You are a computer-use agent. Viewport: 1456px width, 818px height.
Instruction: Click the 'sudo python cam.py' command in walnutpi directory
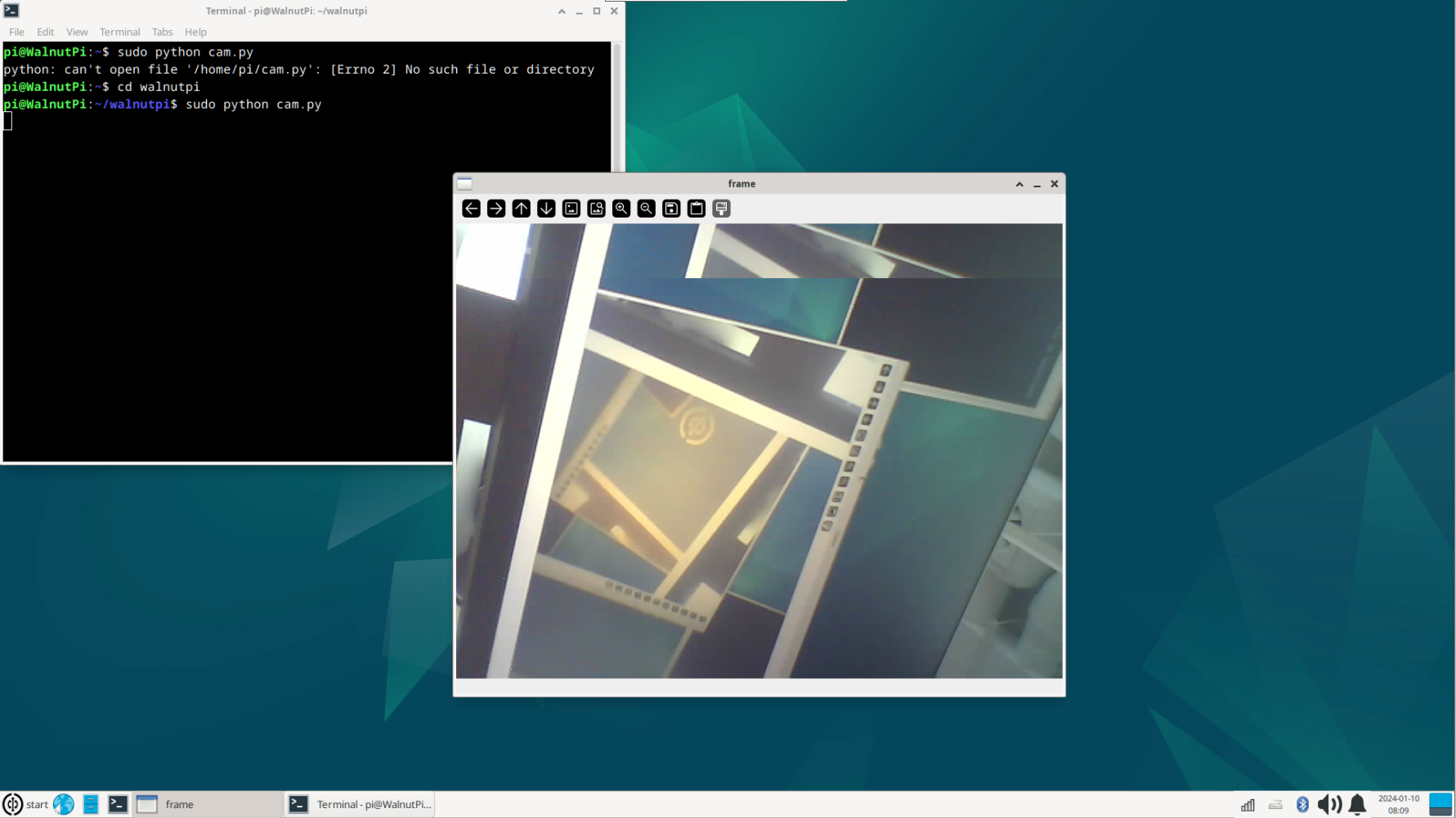pyautogui.click(x=253, y=105)
